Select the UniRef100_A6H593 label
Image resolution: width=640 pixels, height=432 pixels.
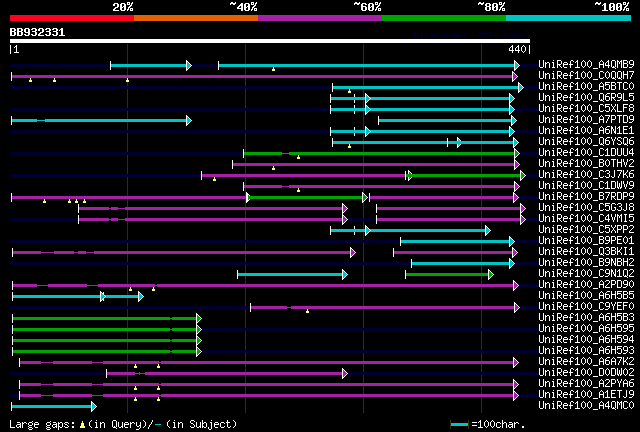586,351
